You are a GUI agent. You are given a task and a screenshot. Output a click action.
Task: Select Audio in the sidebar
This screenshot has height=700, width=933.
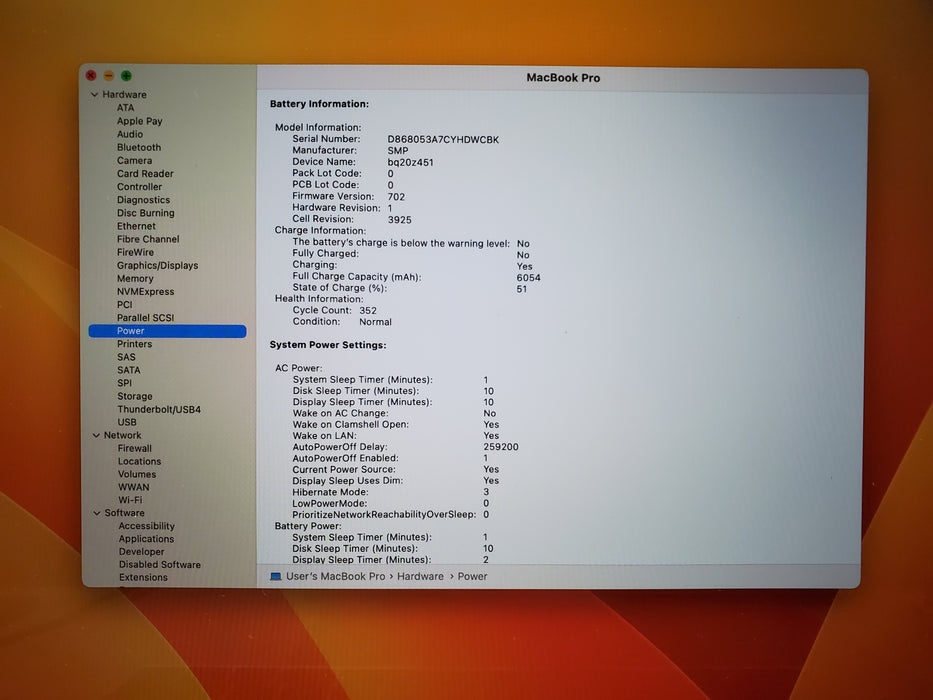tap(130, 134)
